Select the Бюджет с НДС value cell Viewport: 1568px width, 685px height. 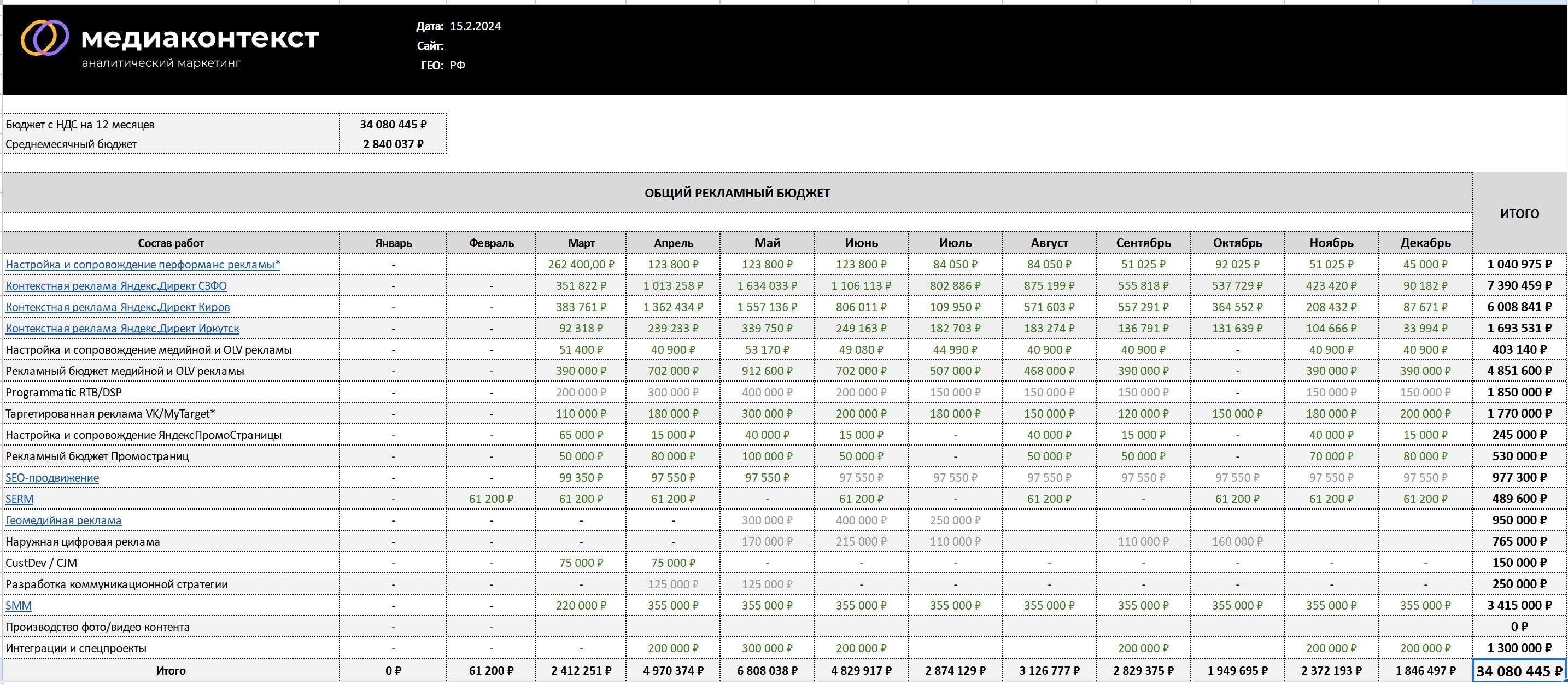393,124
